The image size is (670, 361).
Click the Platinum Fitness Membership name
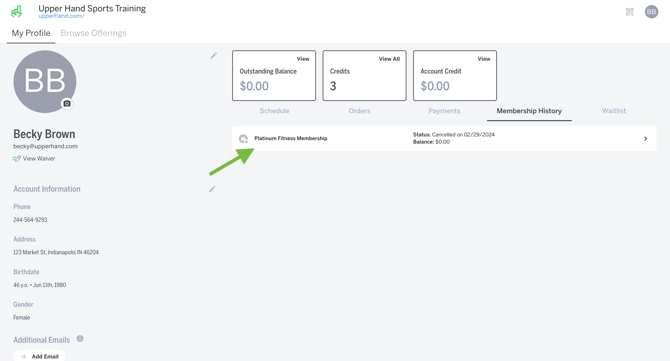click(291, 138)
